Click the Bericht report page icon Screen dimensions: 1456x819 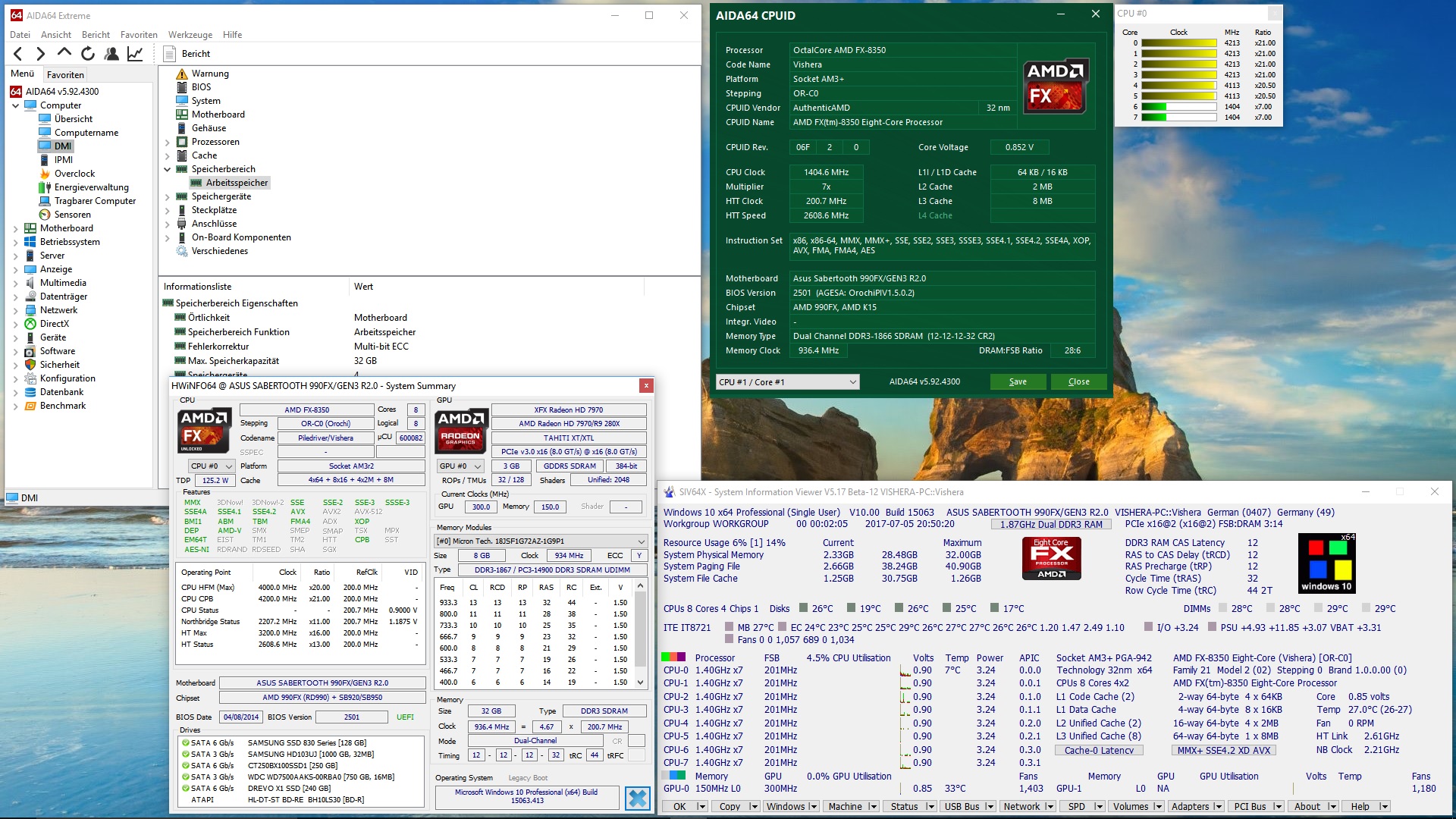coord(170,54)
